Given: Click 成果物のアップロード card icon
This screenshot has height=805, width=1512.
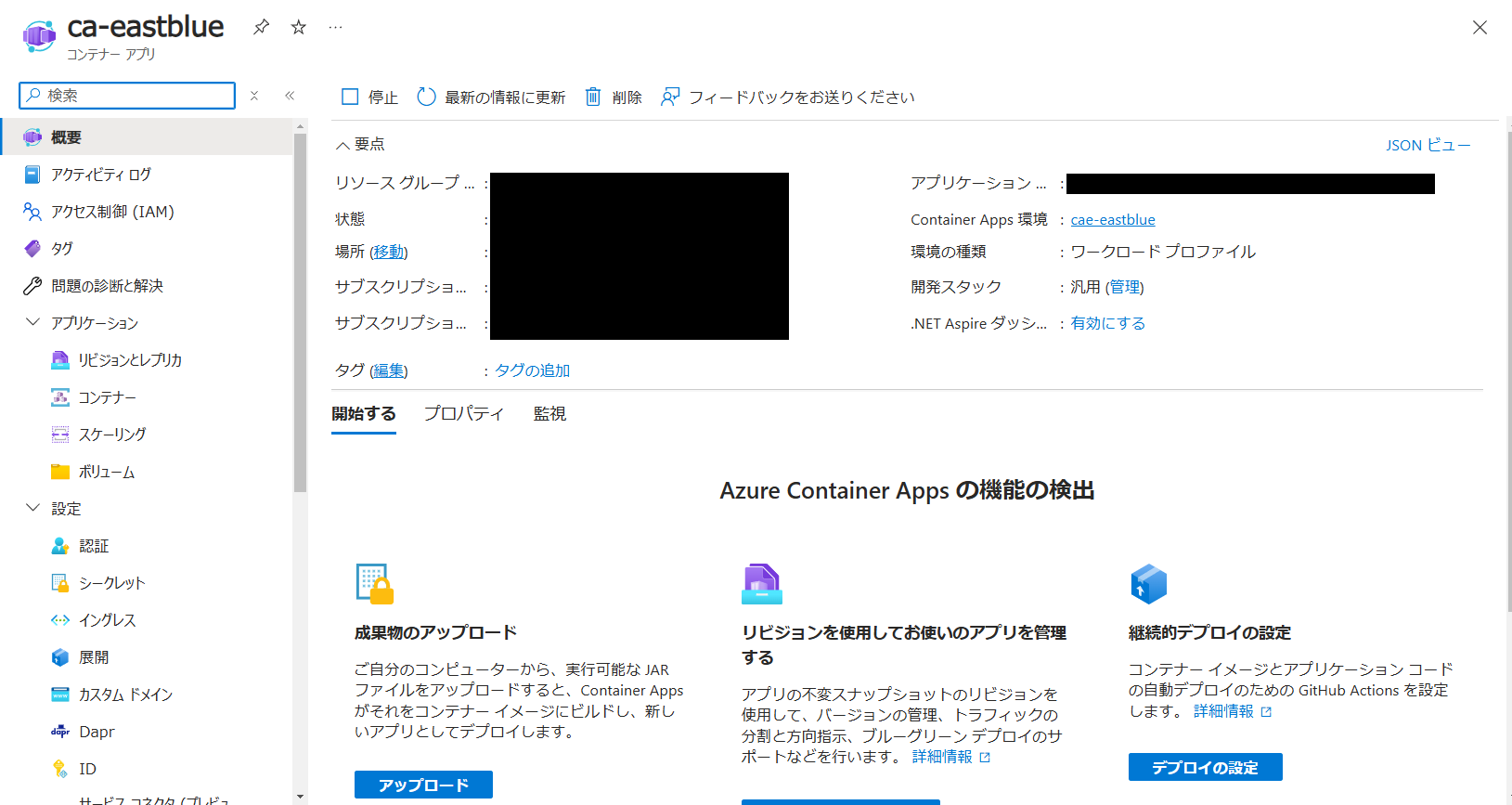Looking at the screenshot, I should pyautogui.click(x=375, y=584).
